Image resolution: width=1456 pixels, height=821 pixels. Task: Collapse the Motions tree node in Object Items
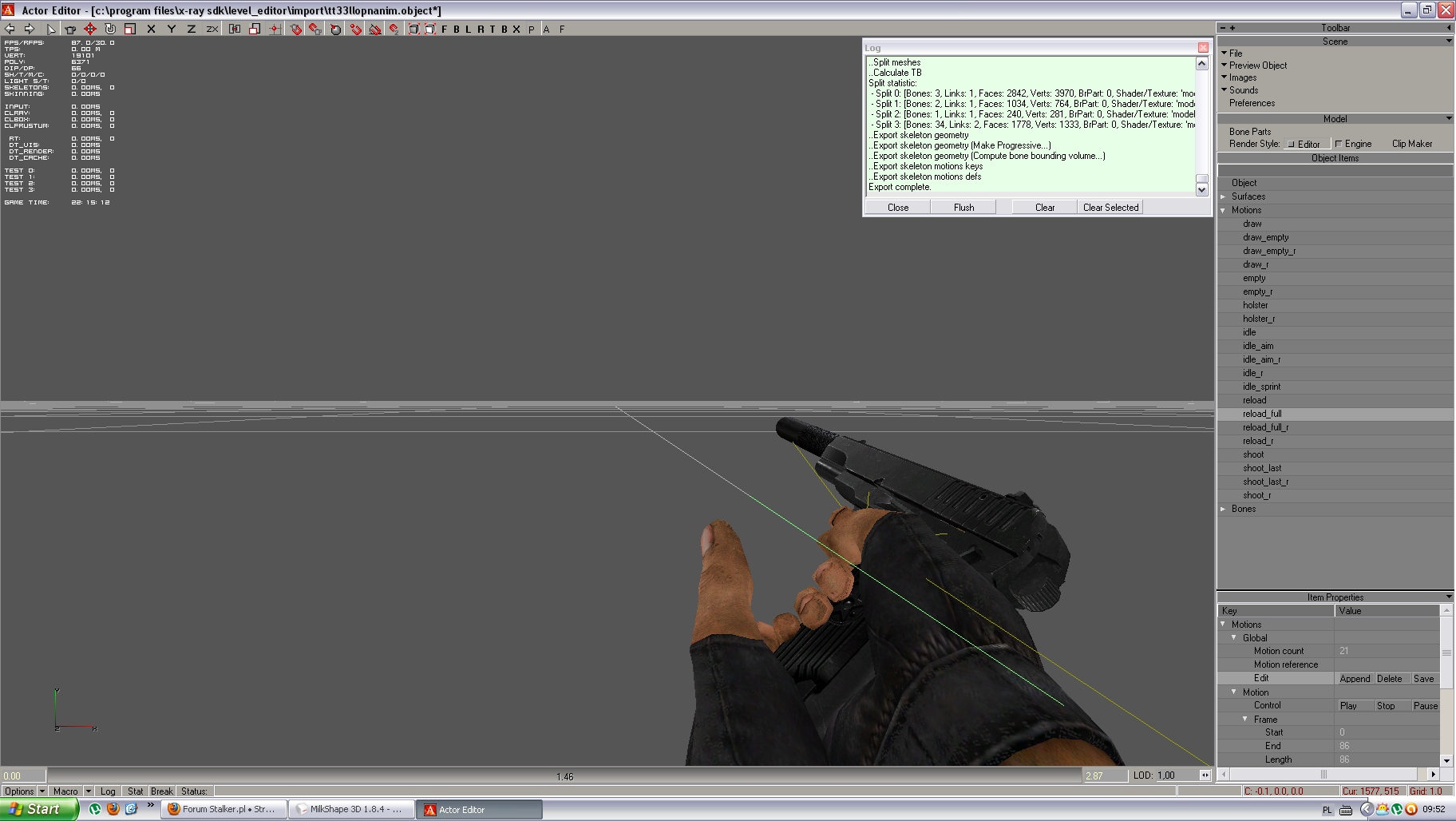point(1223,210)
